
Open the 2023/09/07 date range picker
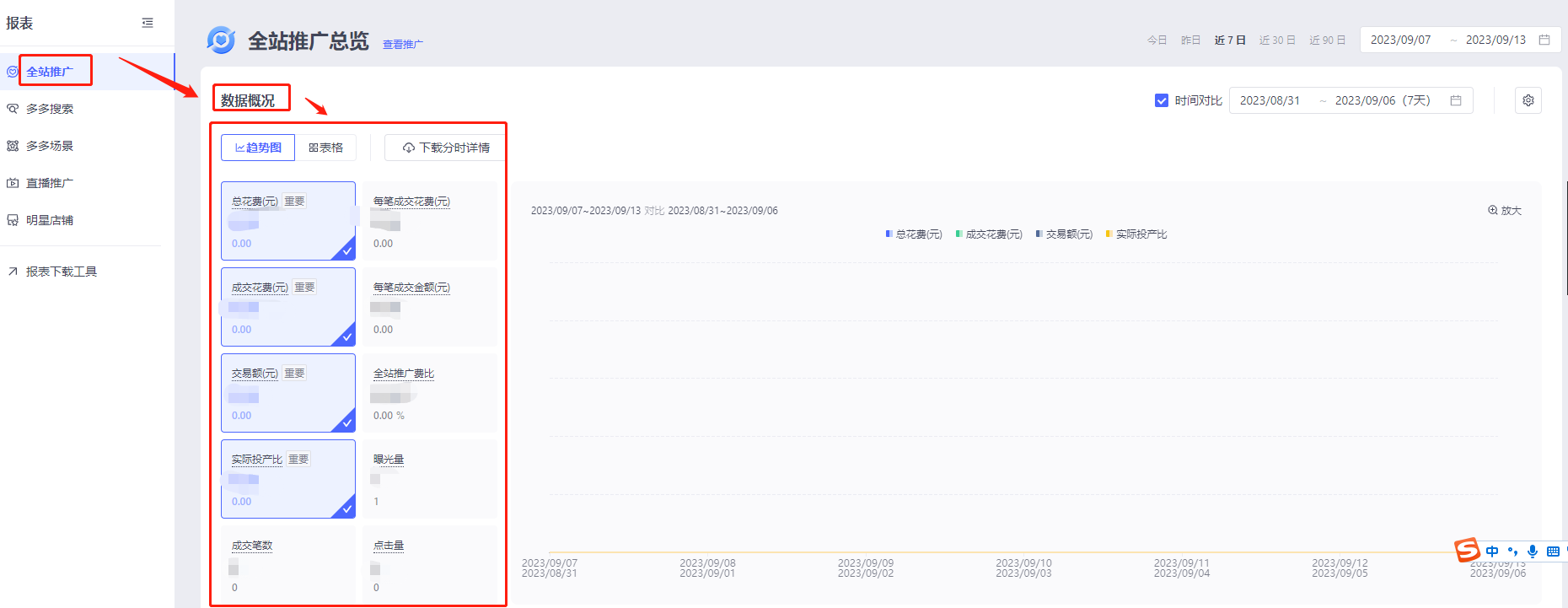1400,40
